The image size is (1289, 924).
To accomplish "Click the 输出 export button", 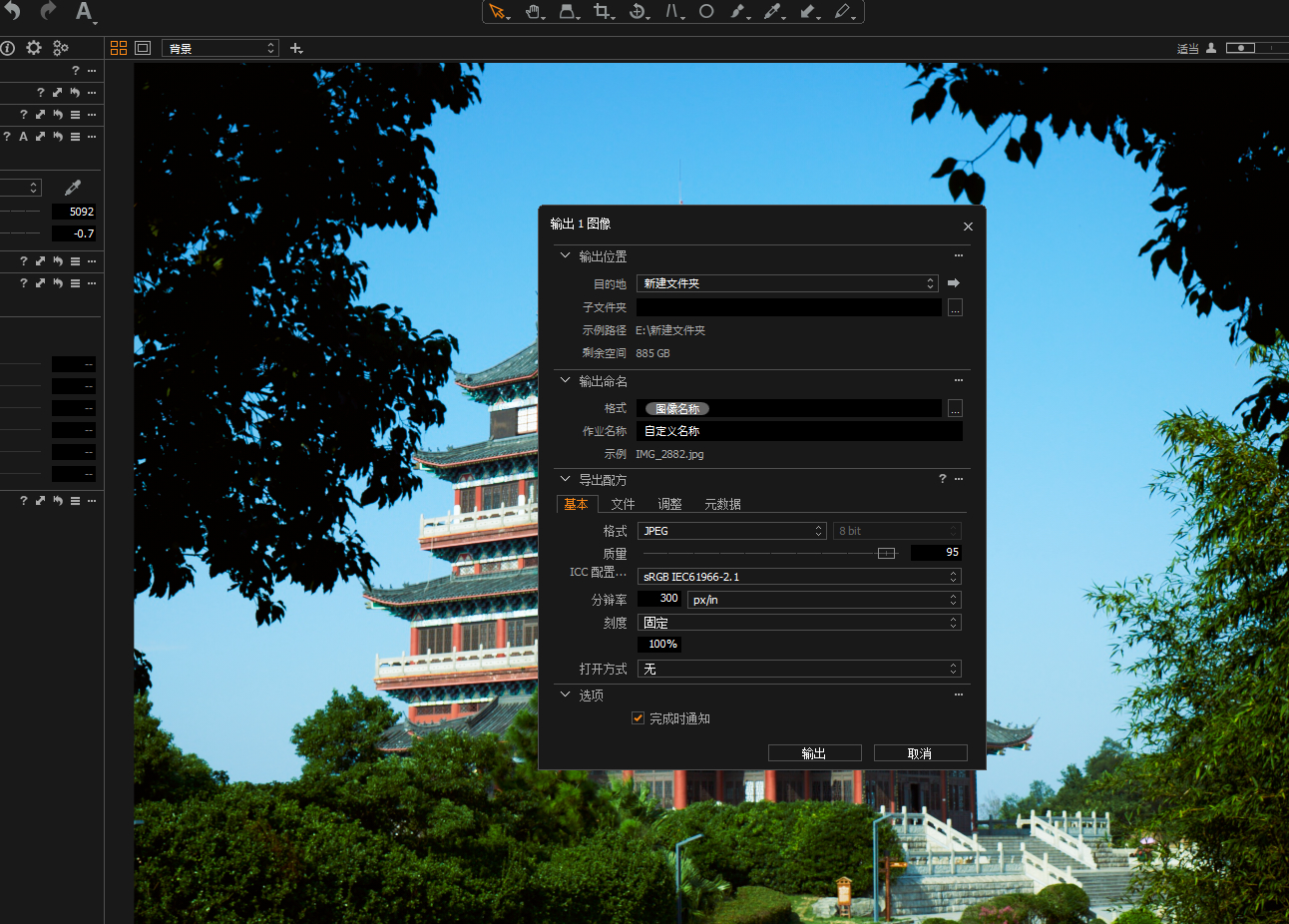I will 814,753.
